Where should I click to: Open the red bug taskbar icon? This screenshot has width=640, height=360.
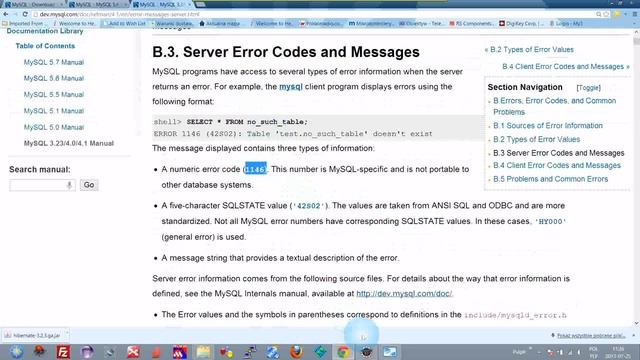[x=40, y=352]
